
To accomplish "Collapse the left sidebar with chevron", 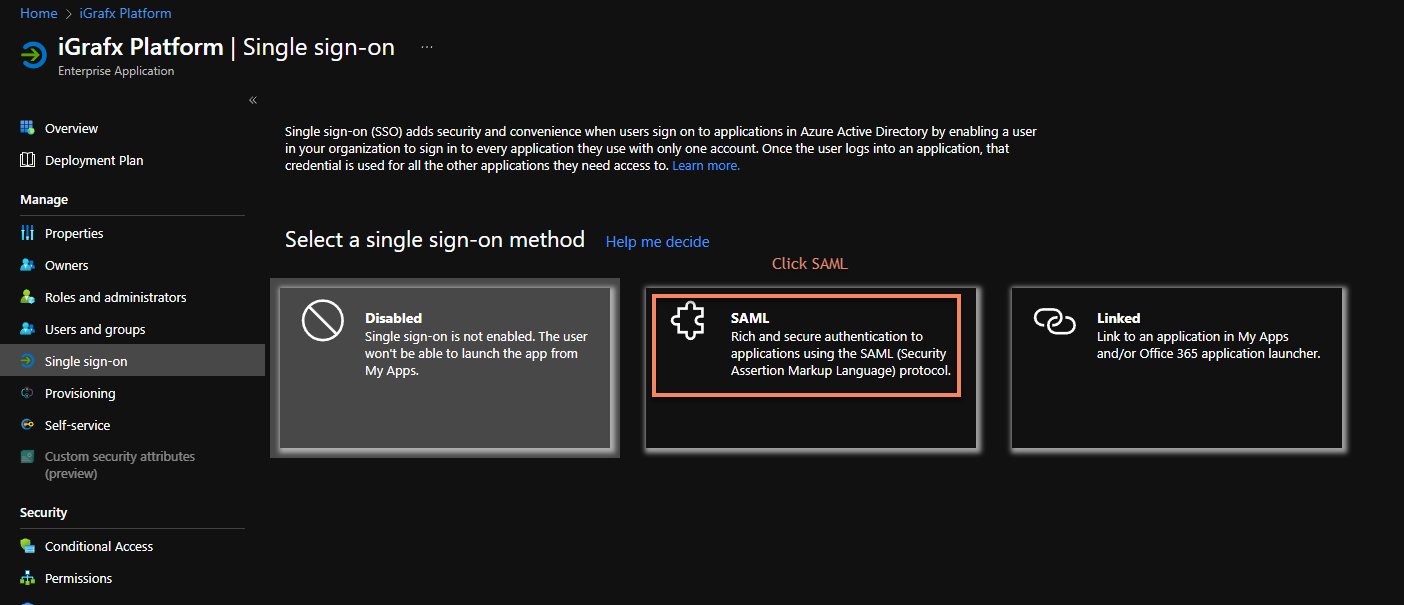I will click(253, 100).
